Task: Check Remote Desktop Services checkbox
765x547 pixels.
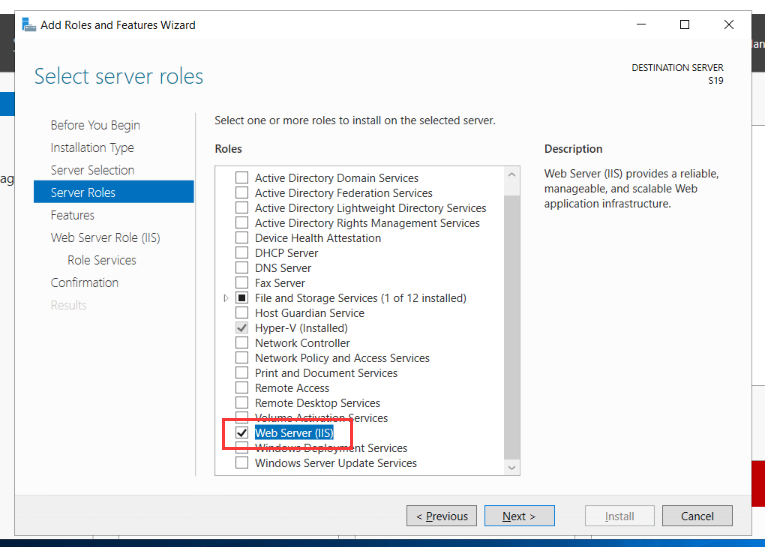Action: (242, 403)
